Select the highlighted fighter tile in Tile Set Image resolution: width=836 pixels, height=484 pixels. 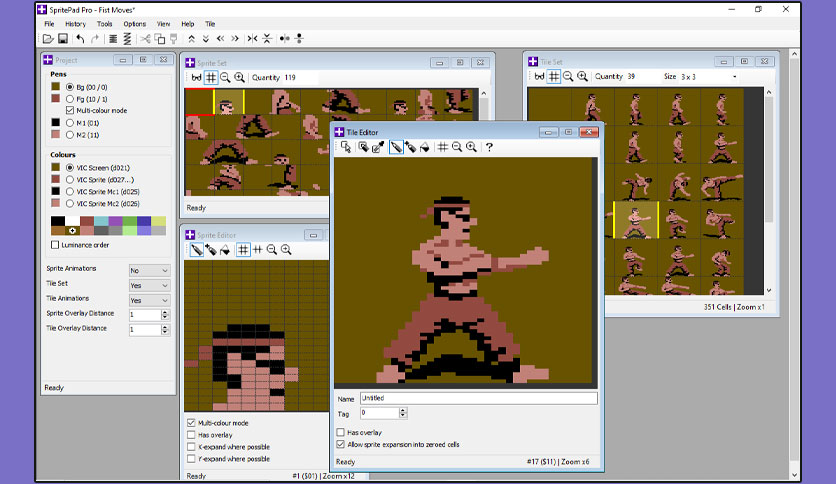(x=636, y=220)
